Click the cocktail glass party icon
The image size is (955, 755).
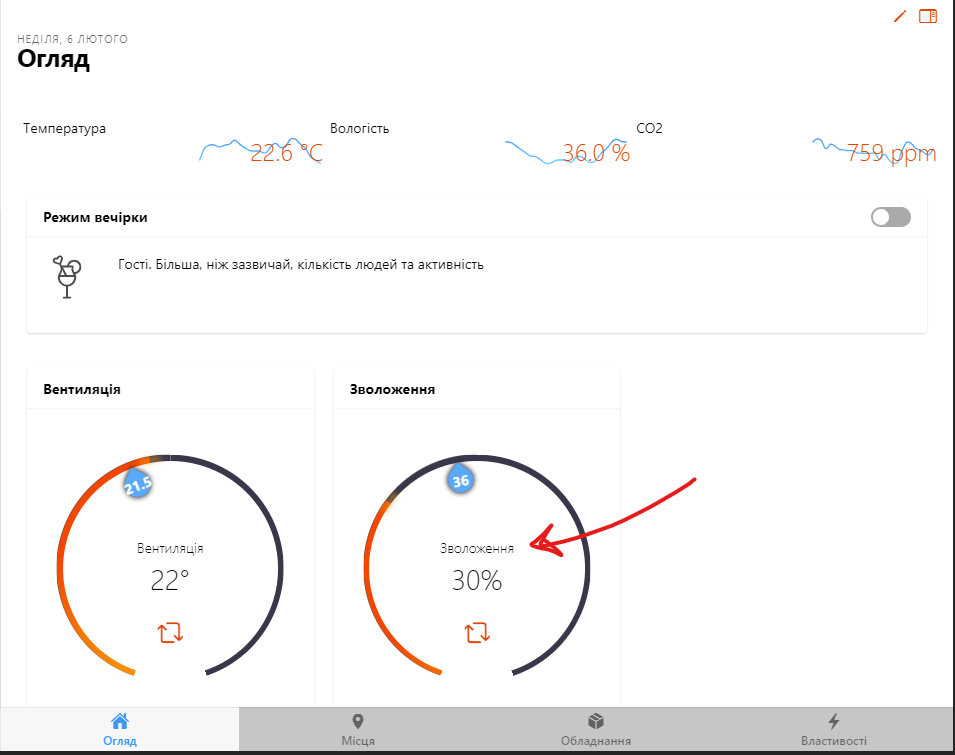click(66, 276)
